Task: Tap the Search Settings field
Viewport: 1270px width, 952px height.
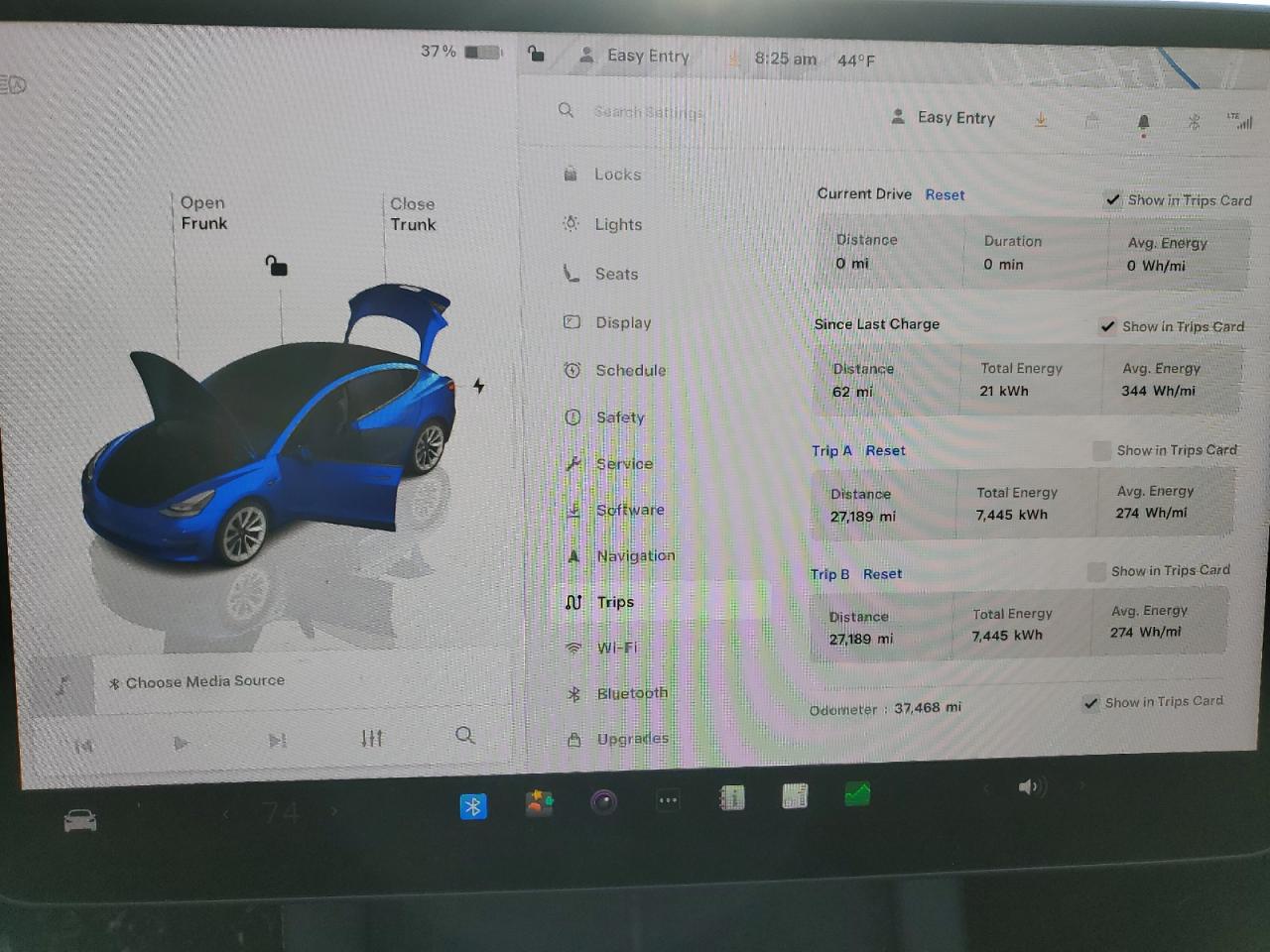Action: [x=649, y=112]
